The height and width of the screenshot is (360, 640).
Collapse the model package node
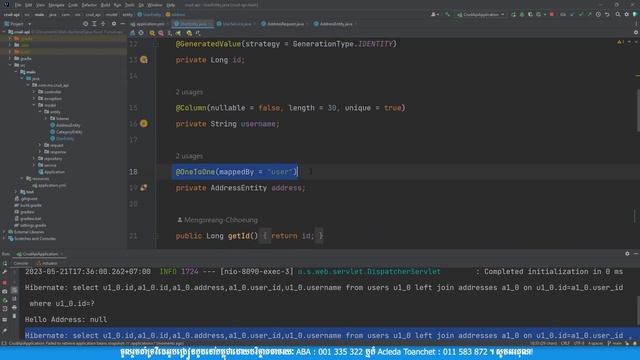tap(34, 105)
